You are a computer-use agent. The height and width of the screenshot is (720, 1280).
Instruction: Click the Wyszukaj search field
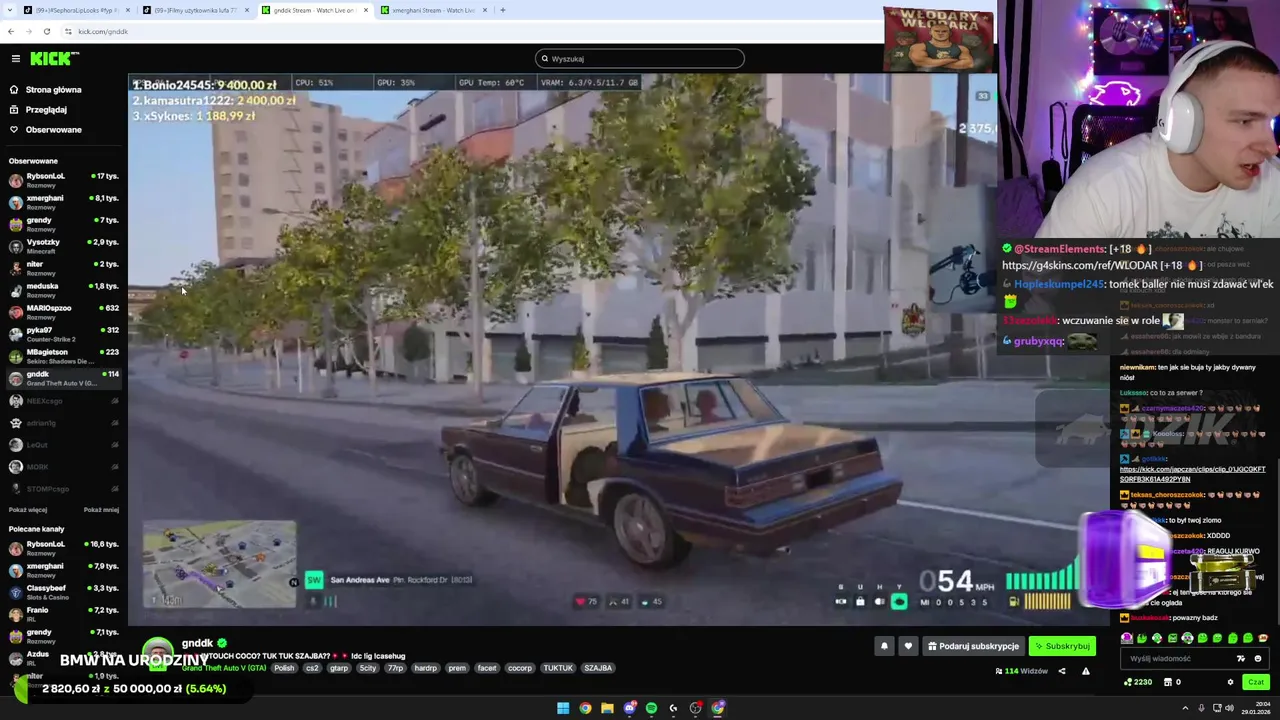pos(639,59)
